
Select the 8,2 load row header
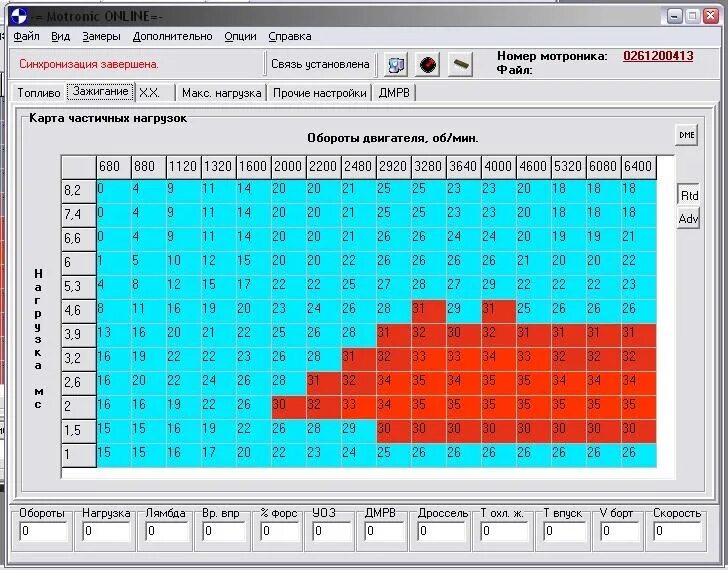(79, 191)
